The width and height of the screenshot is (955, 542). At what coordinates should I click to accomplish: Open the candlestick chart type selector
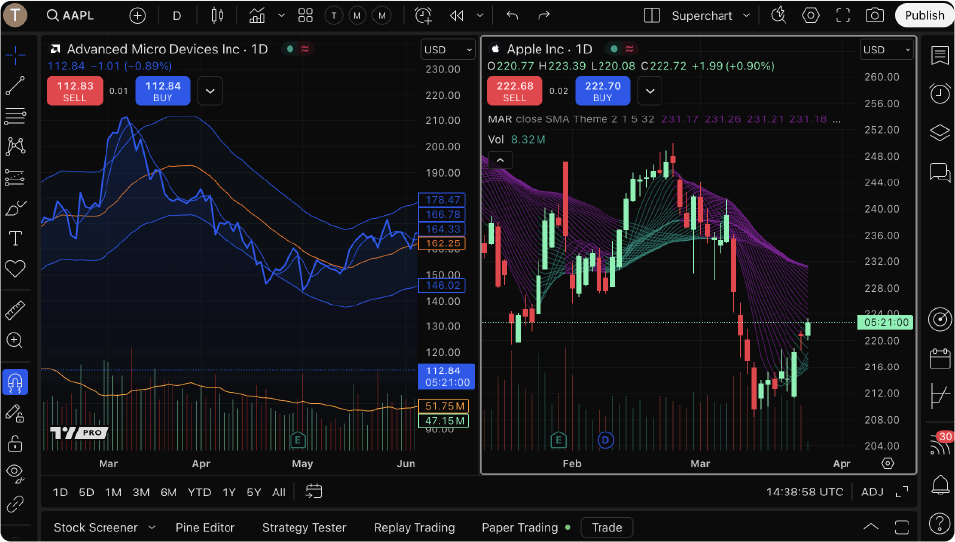point(218,15)
